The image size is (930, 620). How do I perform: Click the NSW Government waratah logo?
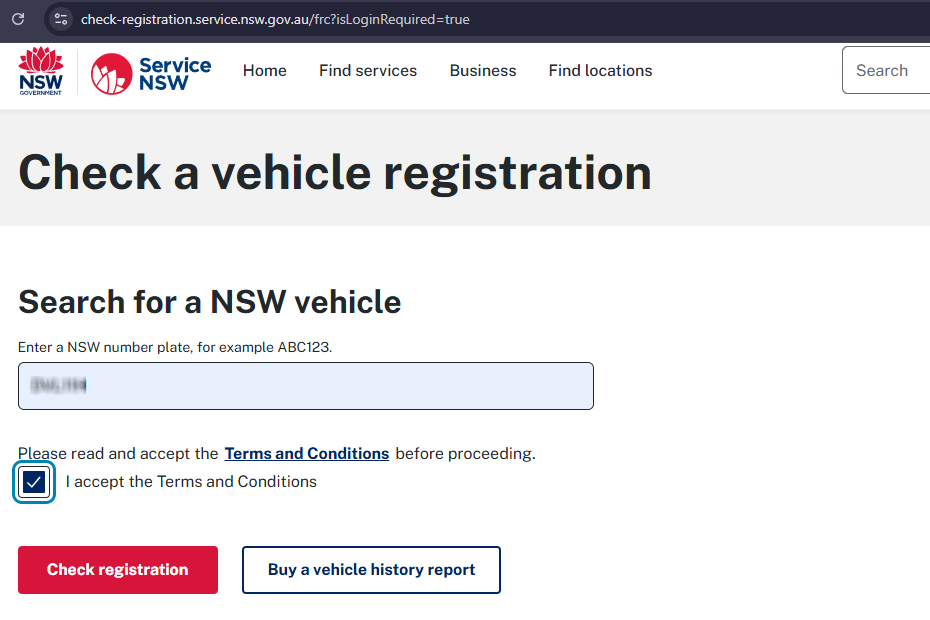pyautogui.click(x=41, y=71)
